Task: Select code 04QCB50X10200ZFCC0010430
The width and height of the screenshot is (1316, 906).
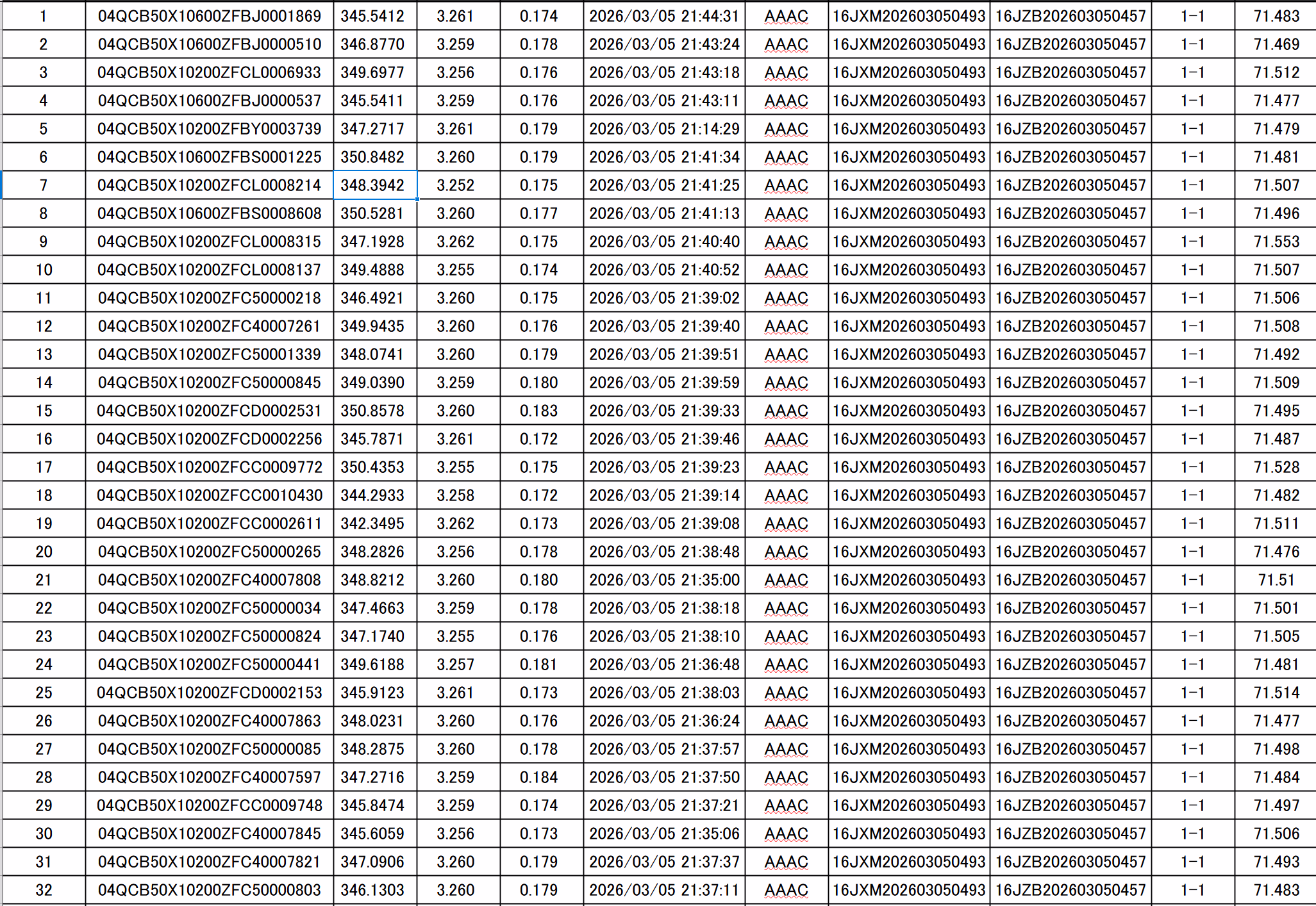Action: pyautogui.click(x=210, y=495)
